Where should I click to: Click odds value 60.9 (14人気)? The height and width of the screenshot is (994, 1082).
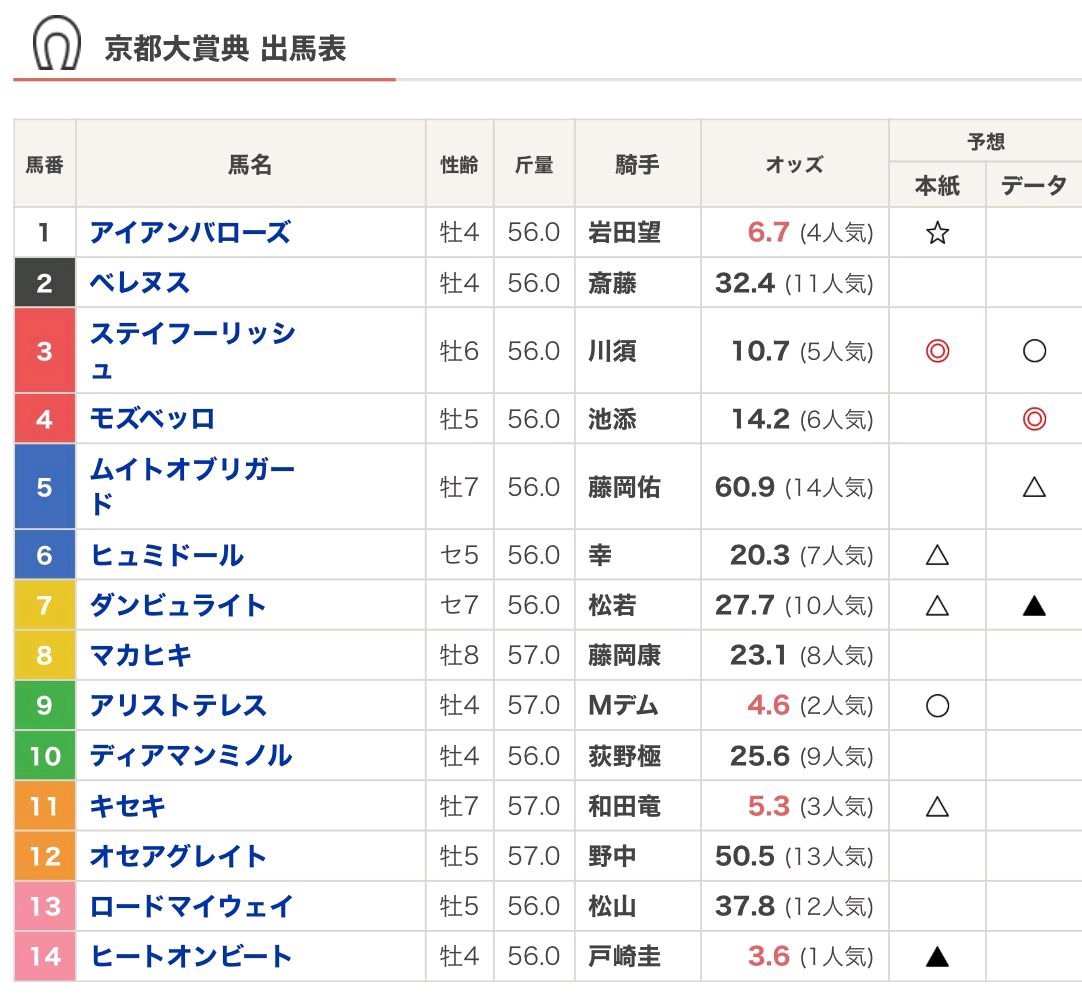(794, 487)
